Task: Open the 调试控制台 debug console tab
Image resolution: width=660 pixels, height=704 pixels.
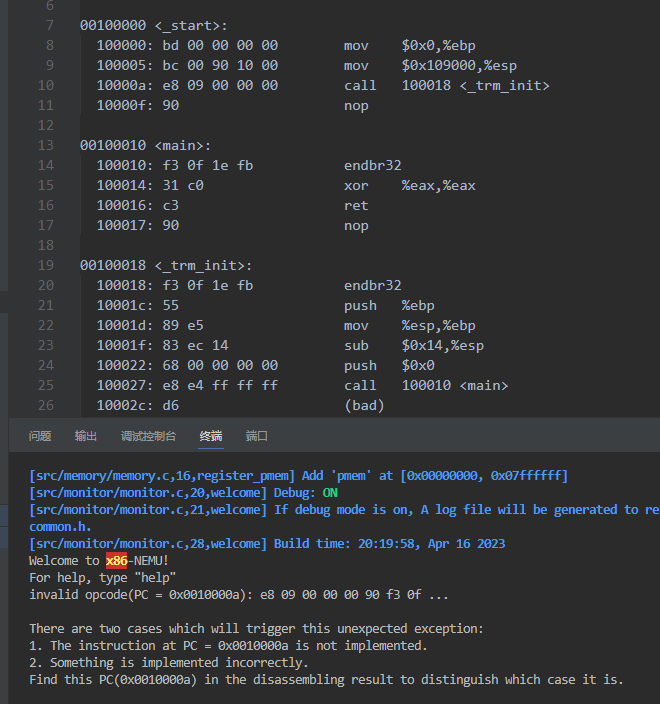Action: pos(148,436)
